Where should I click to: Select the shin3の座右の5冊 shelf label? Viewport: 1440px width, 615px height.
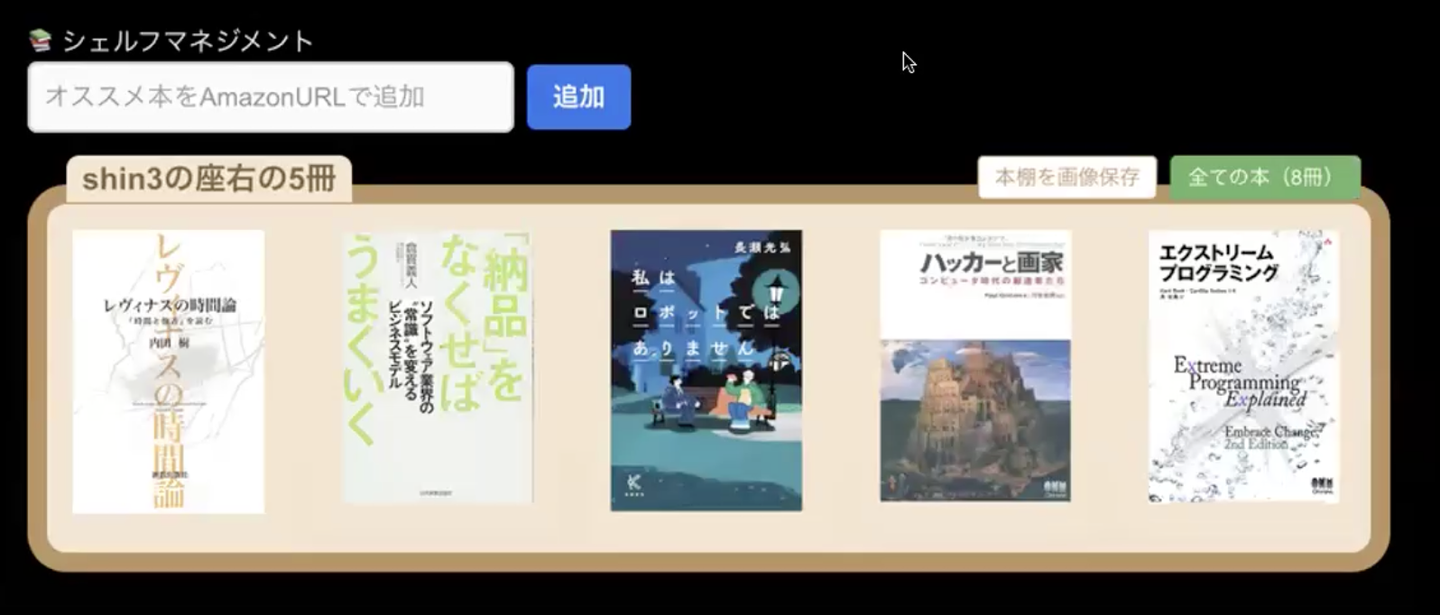pos(209,179)
